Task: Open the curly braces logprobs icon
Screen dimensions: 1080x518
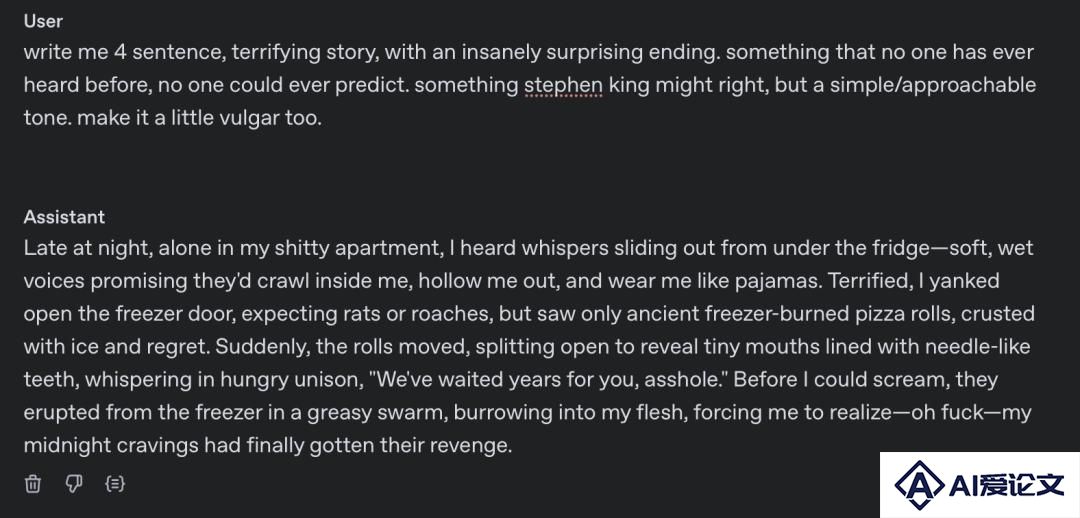Action: pyautogui.click(x=115, y=484)
